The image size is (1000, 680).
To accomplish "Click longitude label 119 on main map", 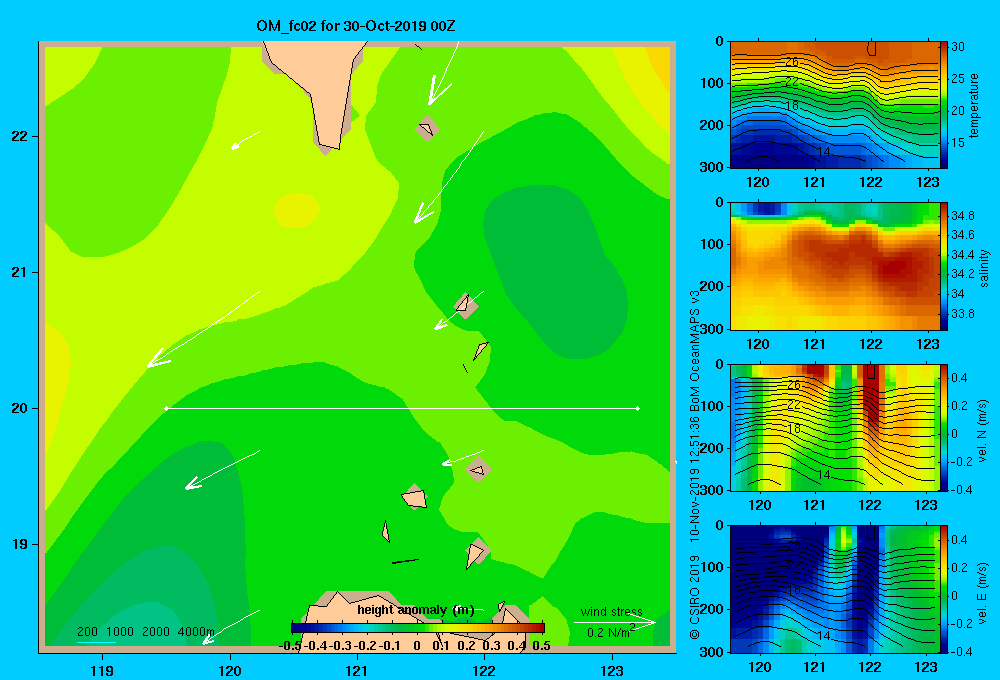I will [103, 670].
